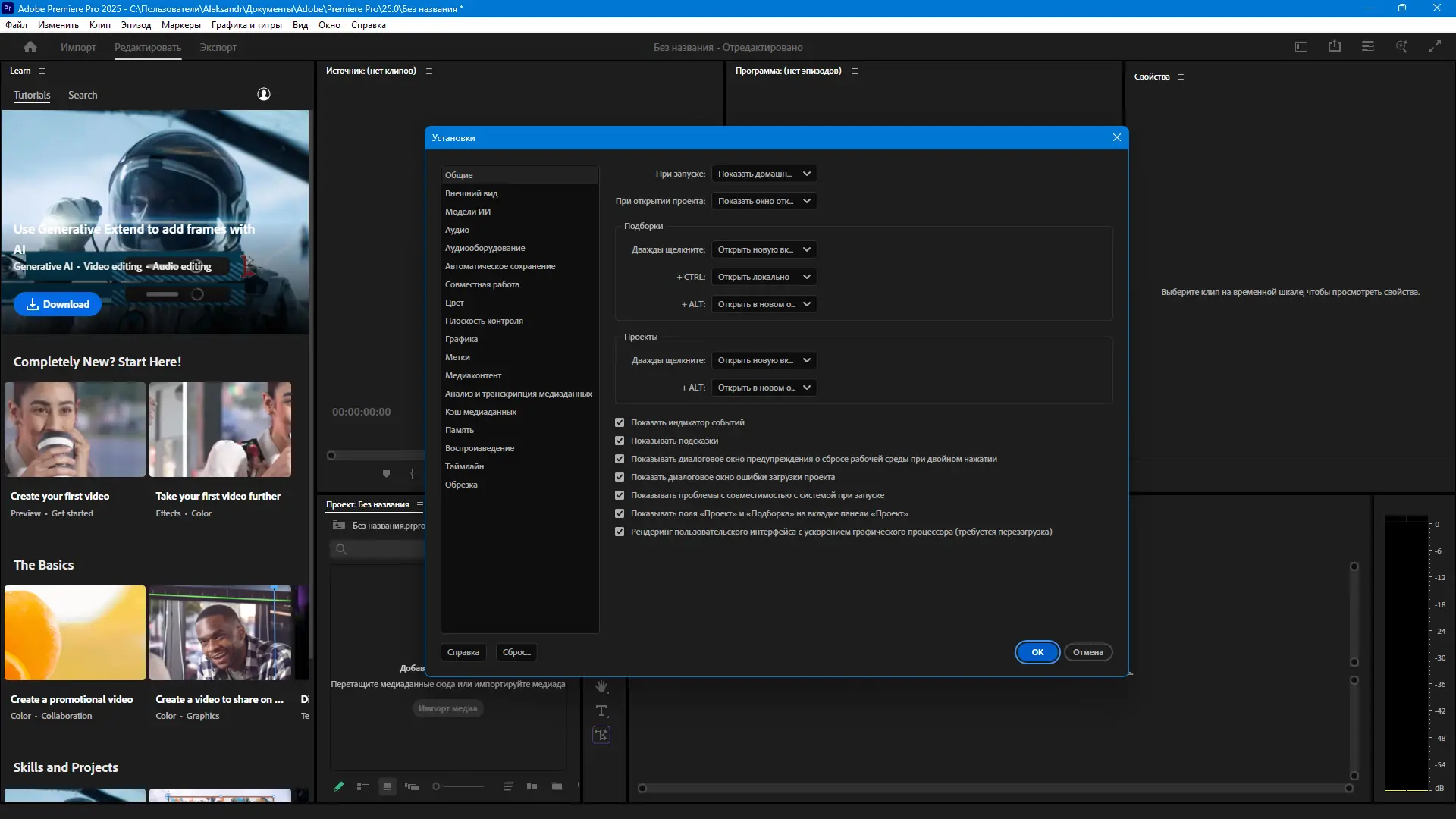Switch Project panel to list view icon
The width and height of the screenshot is (1456, 819).
(363, 786)
